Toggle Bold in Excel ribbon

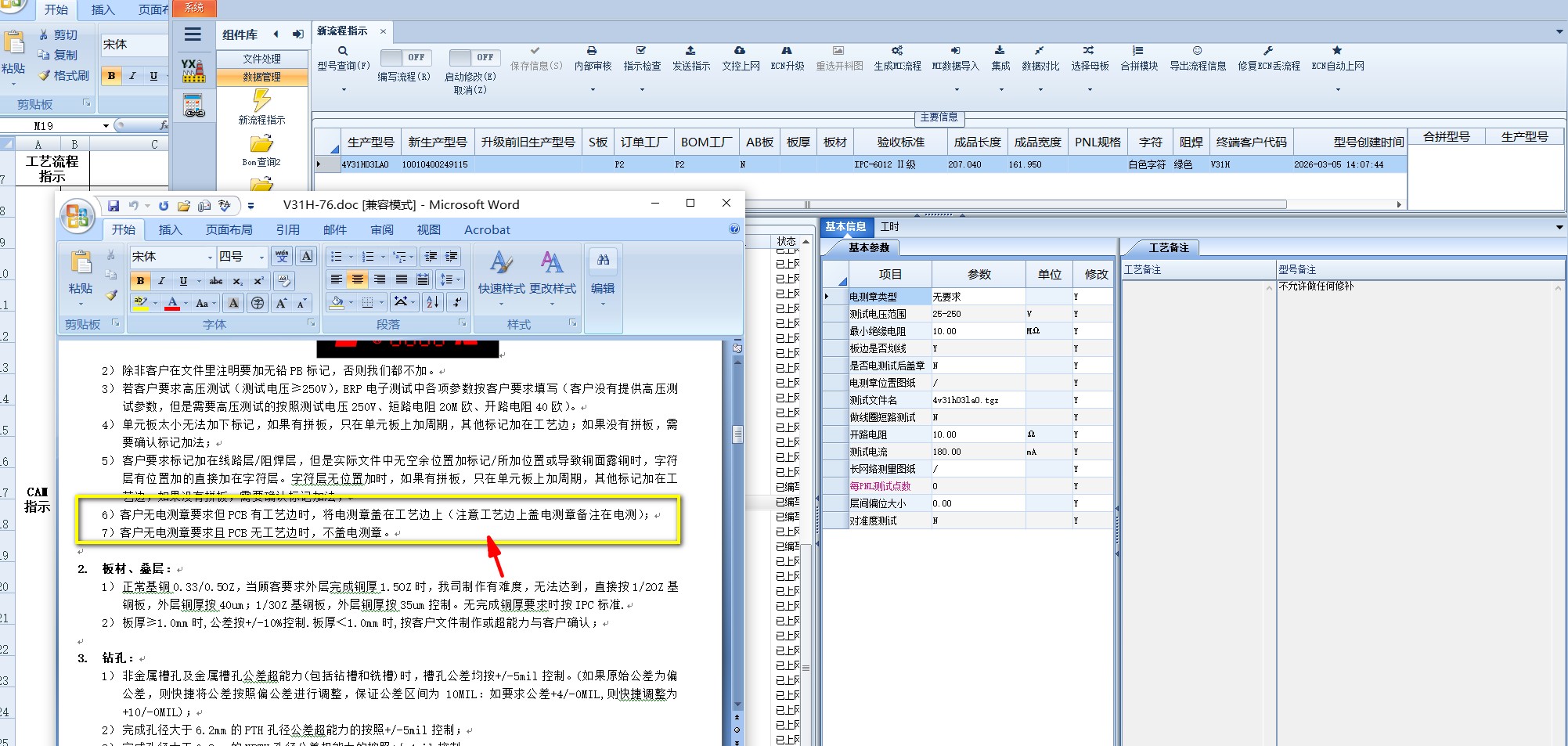(112, 76)
